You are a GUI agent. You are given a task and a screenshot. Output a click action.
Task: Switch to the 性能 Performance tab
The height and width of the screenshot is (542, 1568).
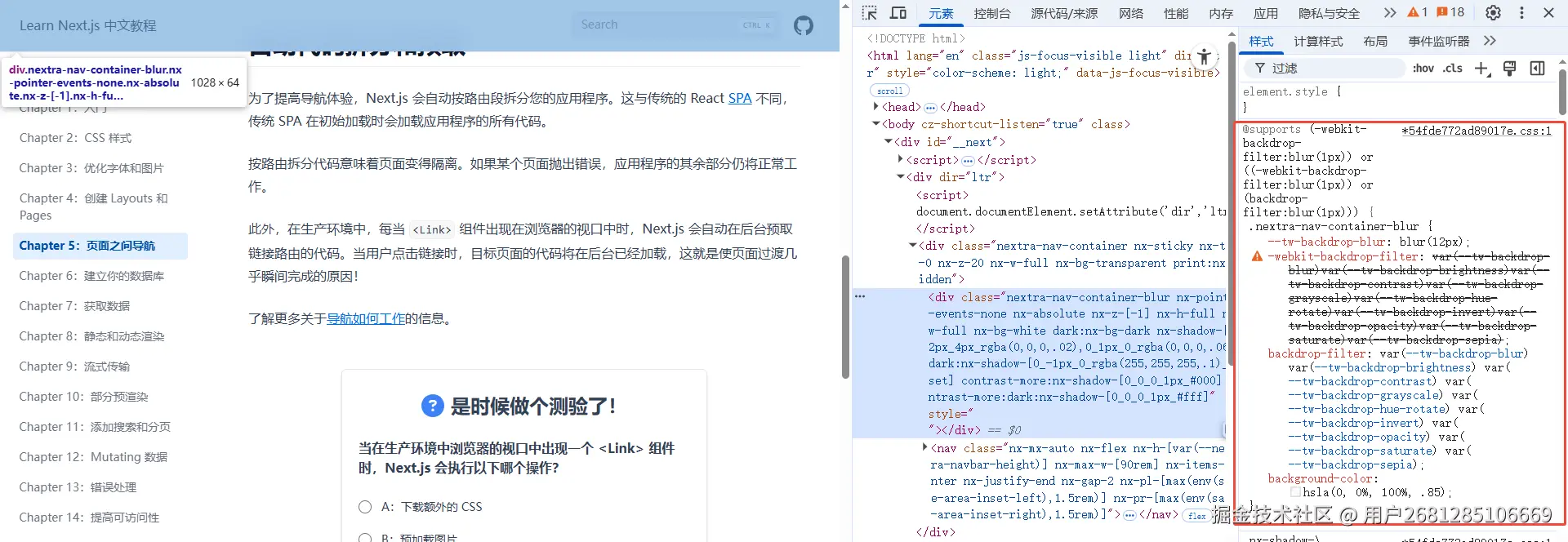point(1176,13)
